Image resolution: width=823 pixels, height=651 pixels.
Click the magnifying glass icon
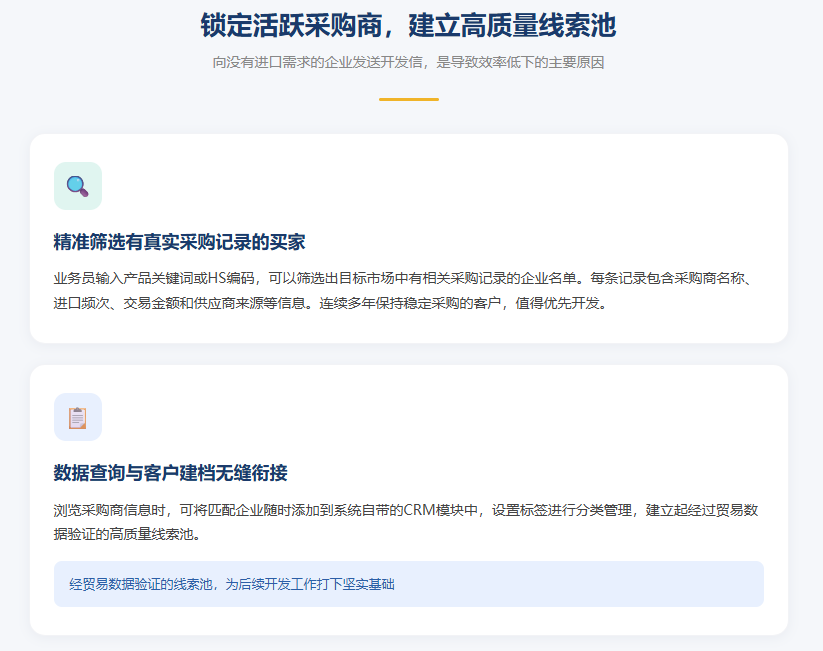(x=78, y=186)
